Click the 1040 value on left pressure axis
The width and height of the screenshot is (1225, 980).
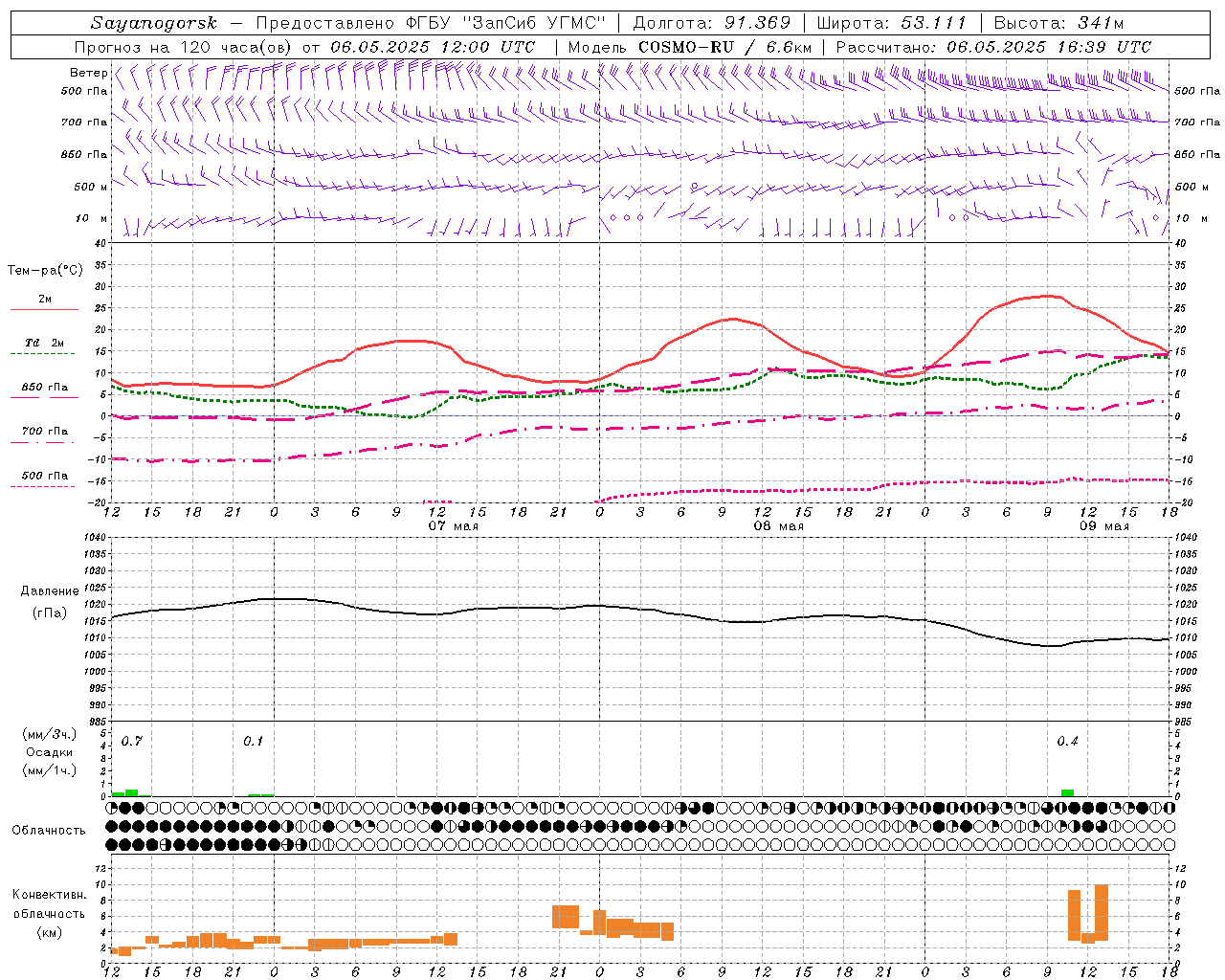[x=96, y=538]
